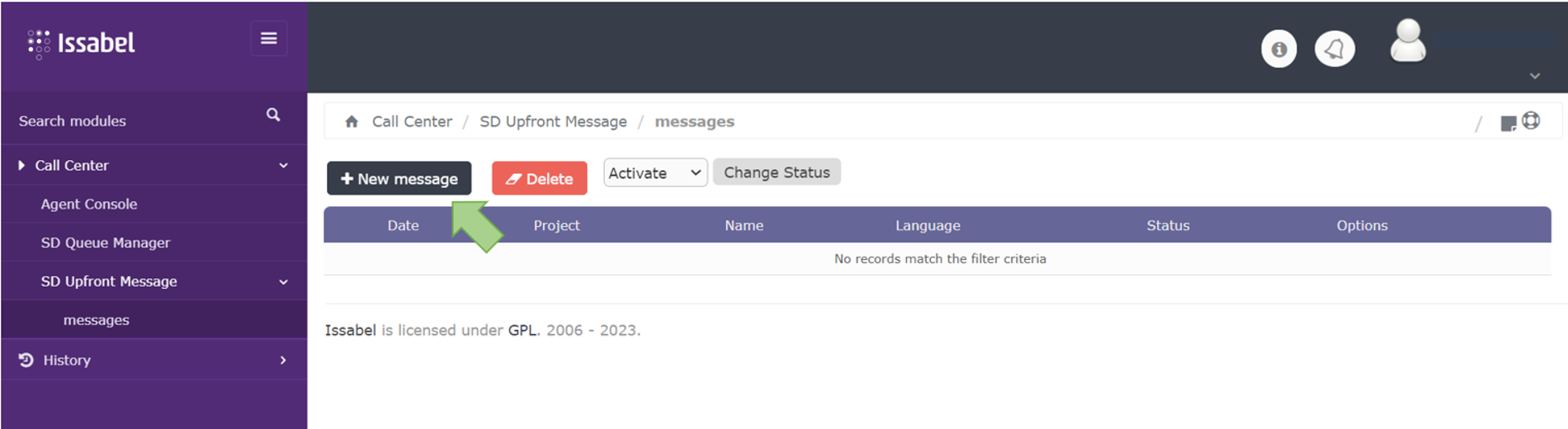
Task: Open the notifications bell icon
Action: pyautogui.click(x=1334, y=49)
